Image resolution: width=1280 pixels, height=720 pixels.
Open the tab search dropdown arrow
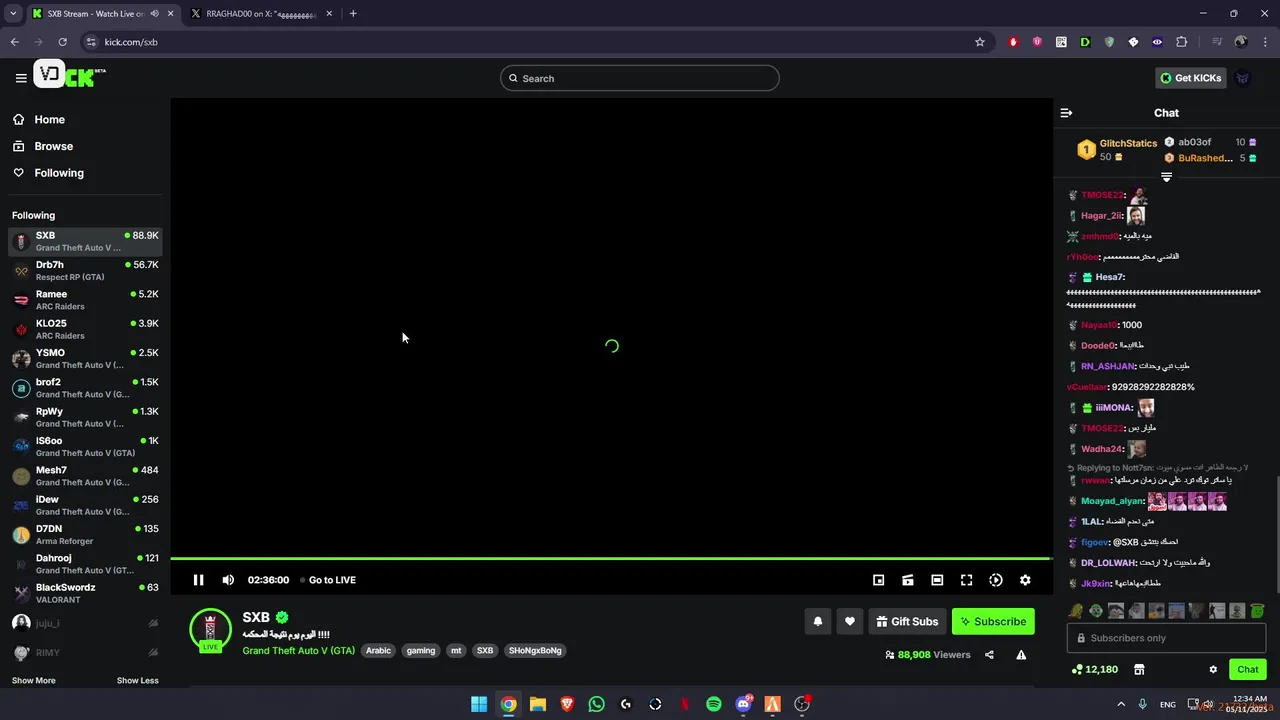(x=13, y=14)
